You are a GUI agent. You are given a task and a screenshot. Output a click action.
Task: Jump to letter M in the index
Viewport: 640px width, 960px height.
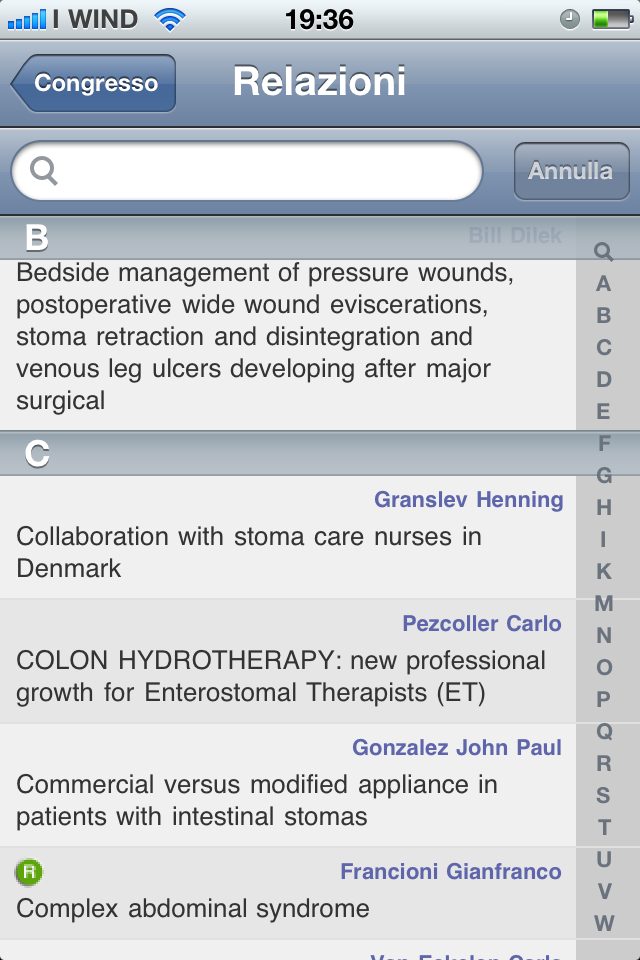pyautogui.click(x=603, y=603)
